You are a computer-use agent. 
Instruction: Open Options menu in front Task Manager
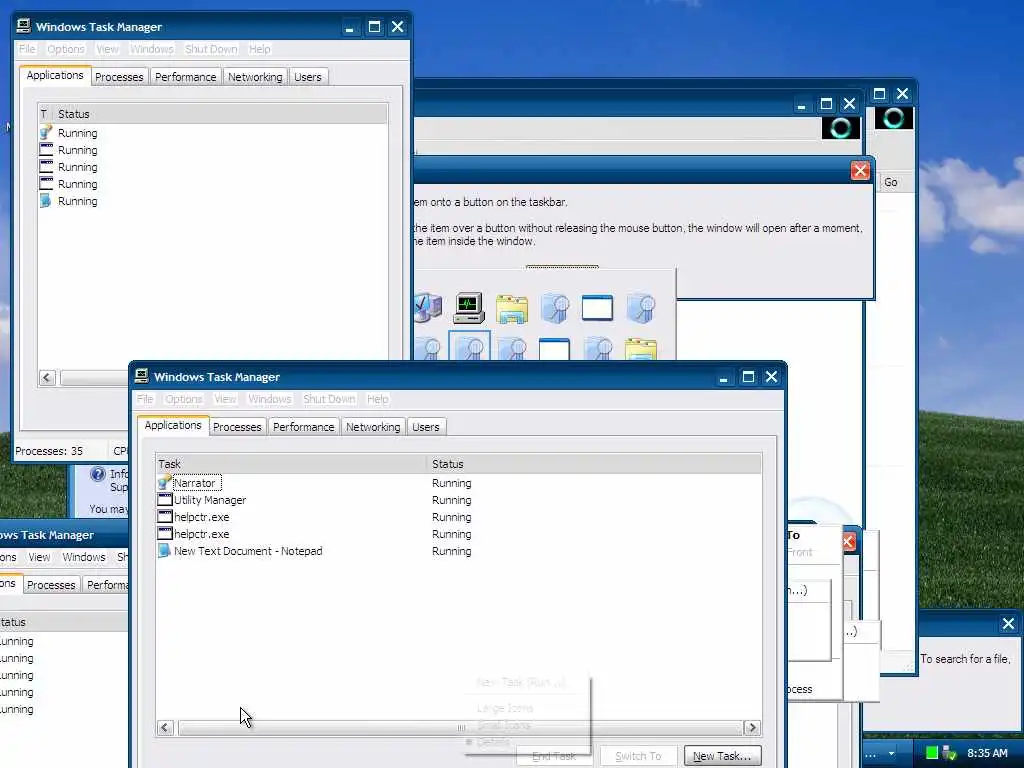click(184, 399)
